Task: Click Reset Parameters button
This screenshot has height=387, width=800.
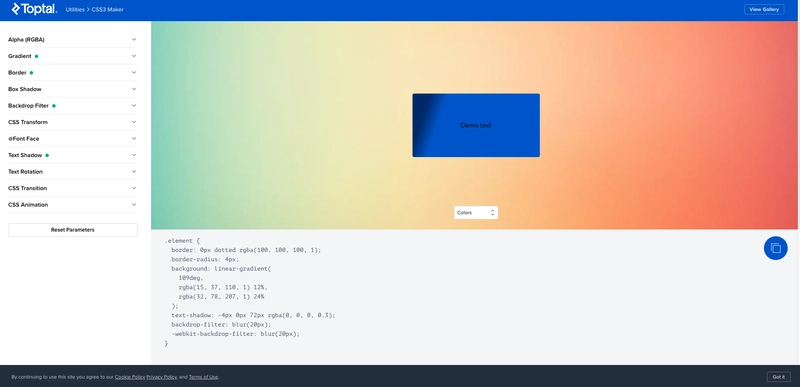Action: (x=72, y=230)
